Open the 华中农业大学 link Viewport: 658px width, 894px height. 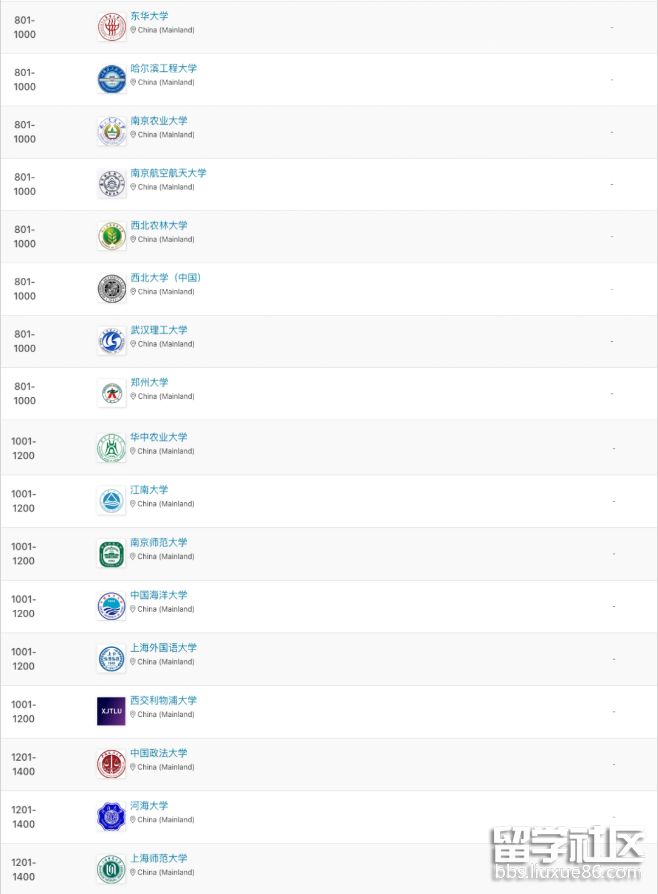click(x=158, y=437)
